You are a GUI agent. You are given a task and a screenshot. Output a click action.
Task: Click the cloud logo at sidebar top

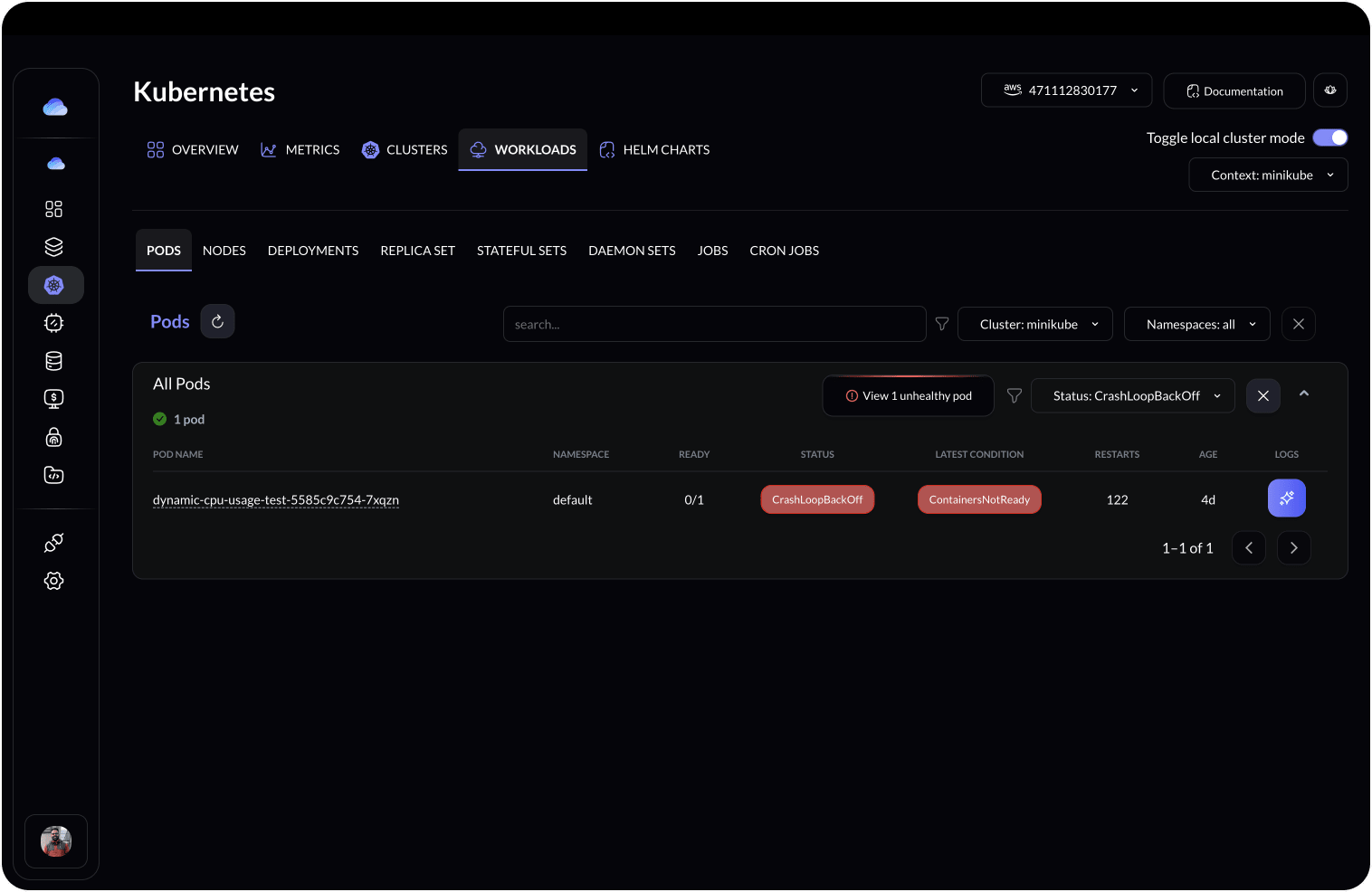point(55,108)
